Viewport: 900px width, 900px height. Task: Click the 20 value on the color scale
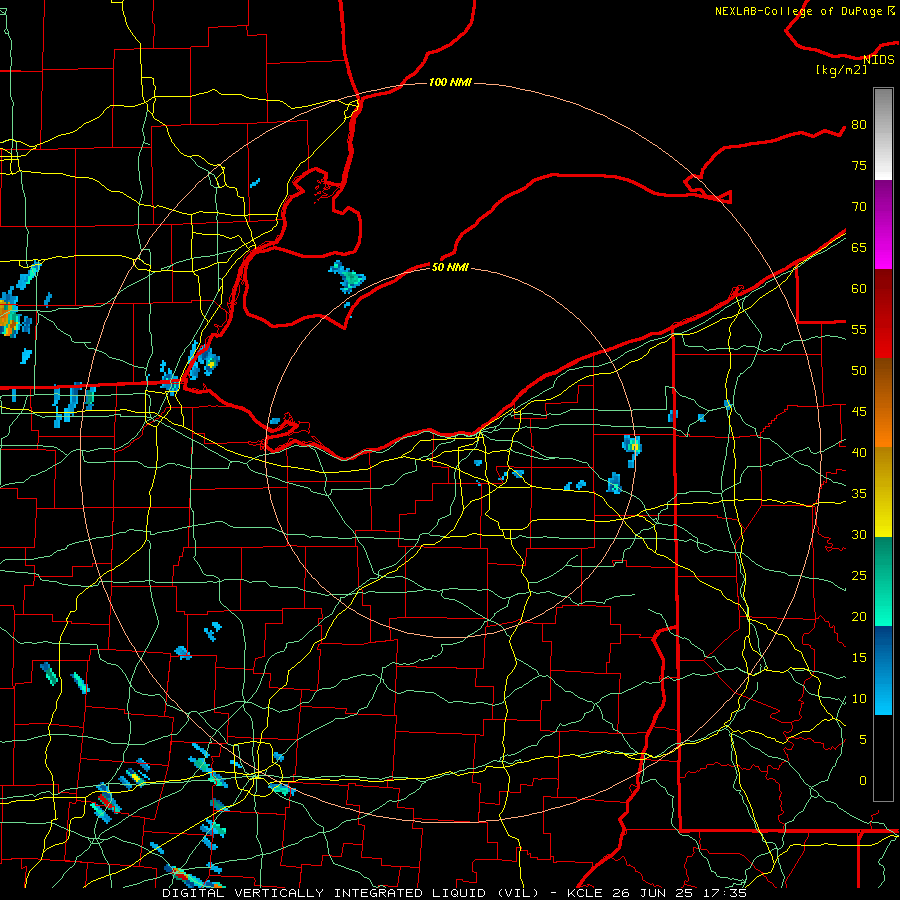coord(859,617)
